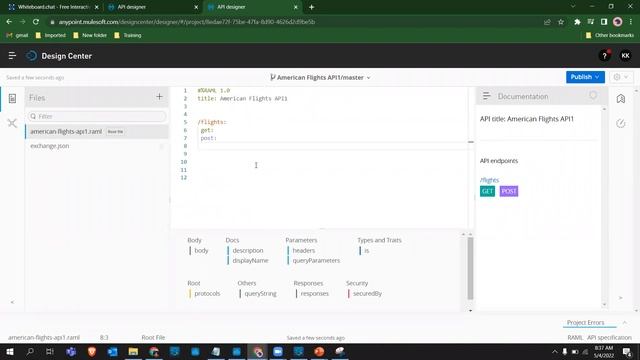This screenshot has height=360, width=640.
Task: Close the active API designer browser tab
Action: pyautogui.click(x=296, y=7)
